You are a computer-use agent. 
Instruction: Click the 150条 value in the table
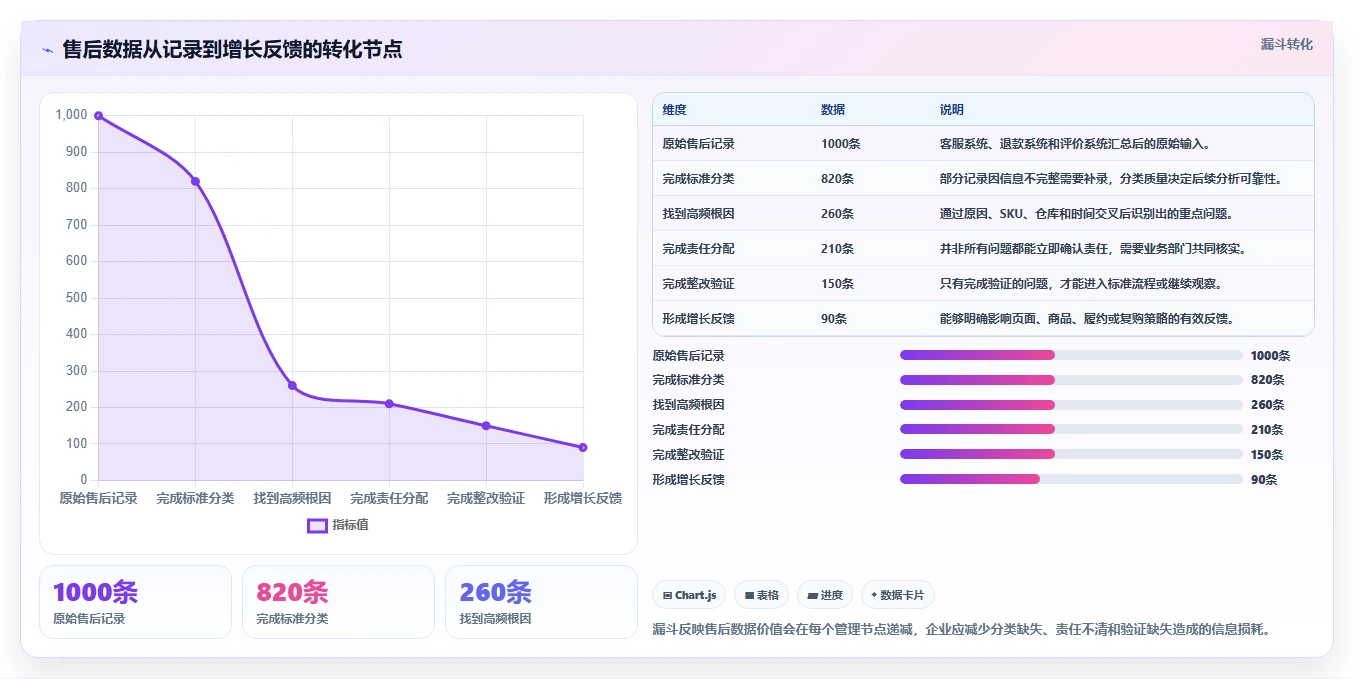pos(837,284)
